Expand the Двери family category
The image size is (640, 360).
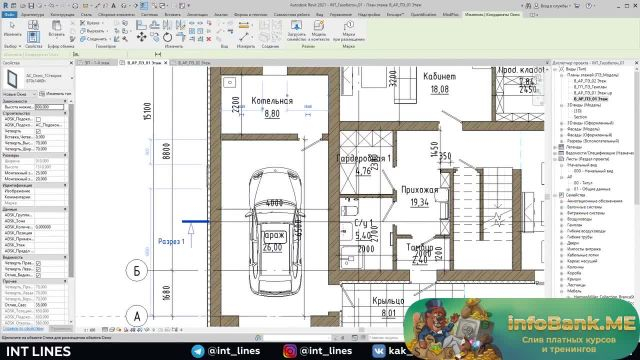562,243
